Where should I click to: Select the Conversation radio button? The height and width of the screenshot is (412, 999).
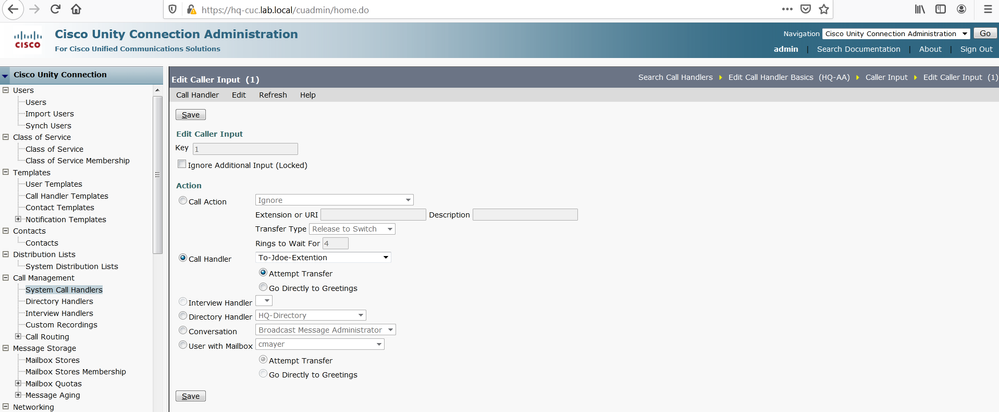(x=183, y=330)
